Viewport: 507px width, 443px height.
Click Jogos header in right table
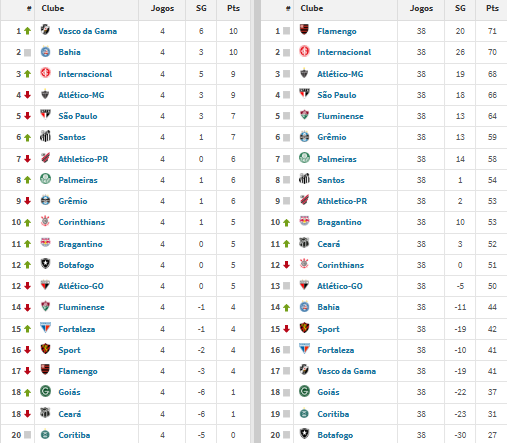[x=421, y=8]
